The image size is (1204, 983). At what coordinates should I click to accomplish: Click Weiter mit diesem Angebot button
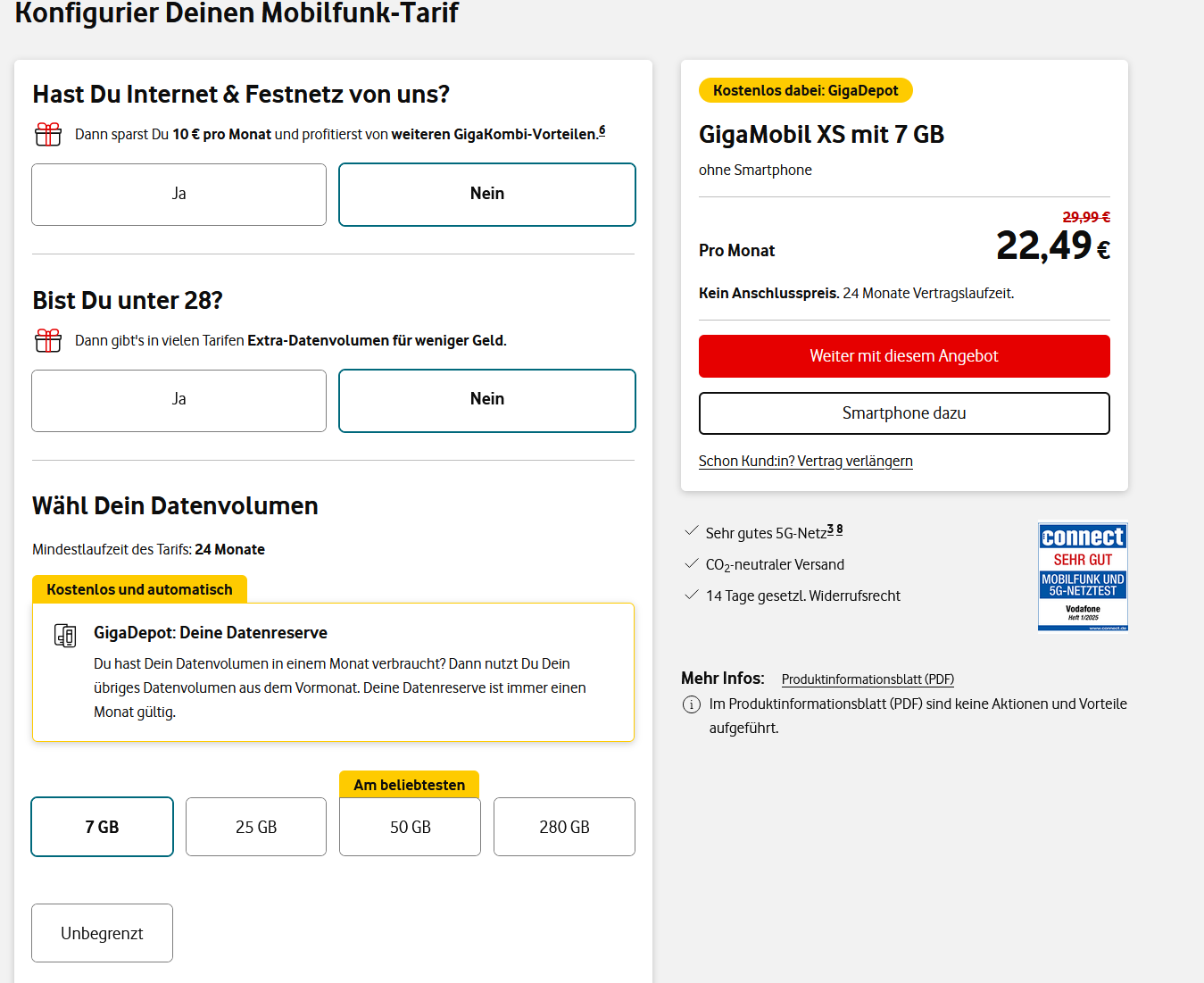tap(904, 356)
